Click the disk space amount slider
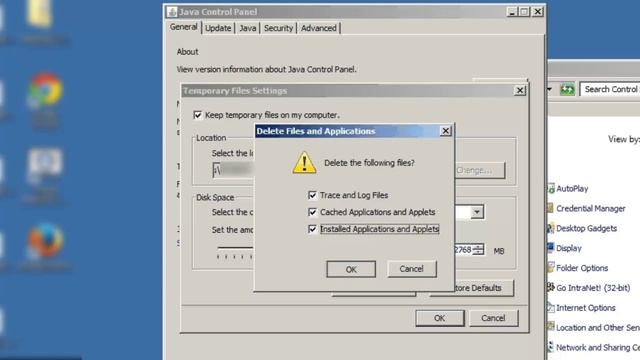This screenshot has width=640, height=360. [236, 248]
